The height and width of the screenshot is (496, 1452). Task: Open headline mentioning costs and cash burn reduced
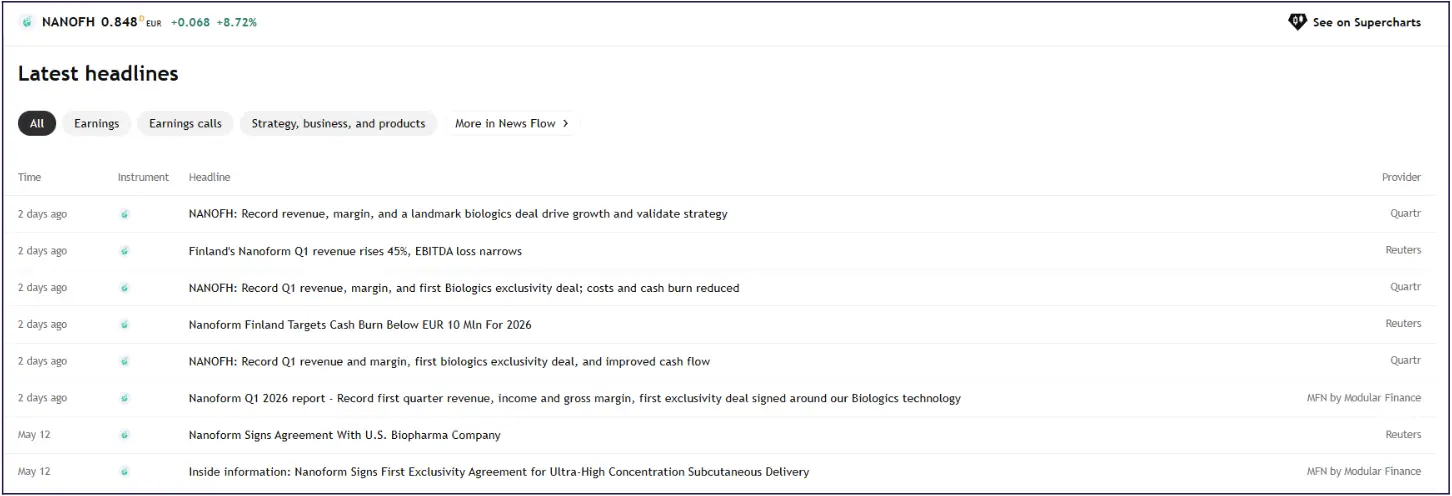(464, 288)
